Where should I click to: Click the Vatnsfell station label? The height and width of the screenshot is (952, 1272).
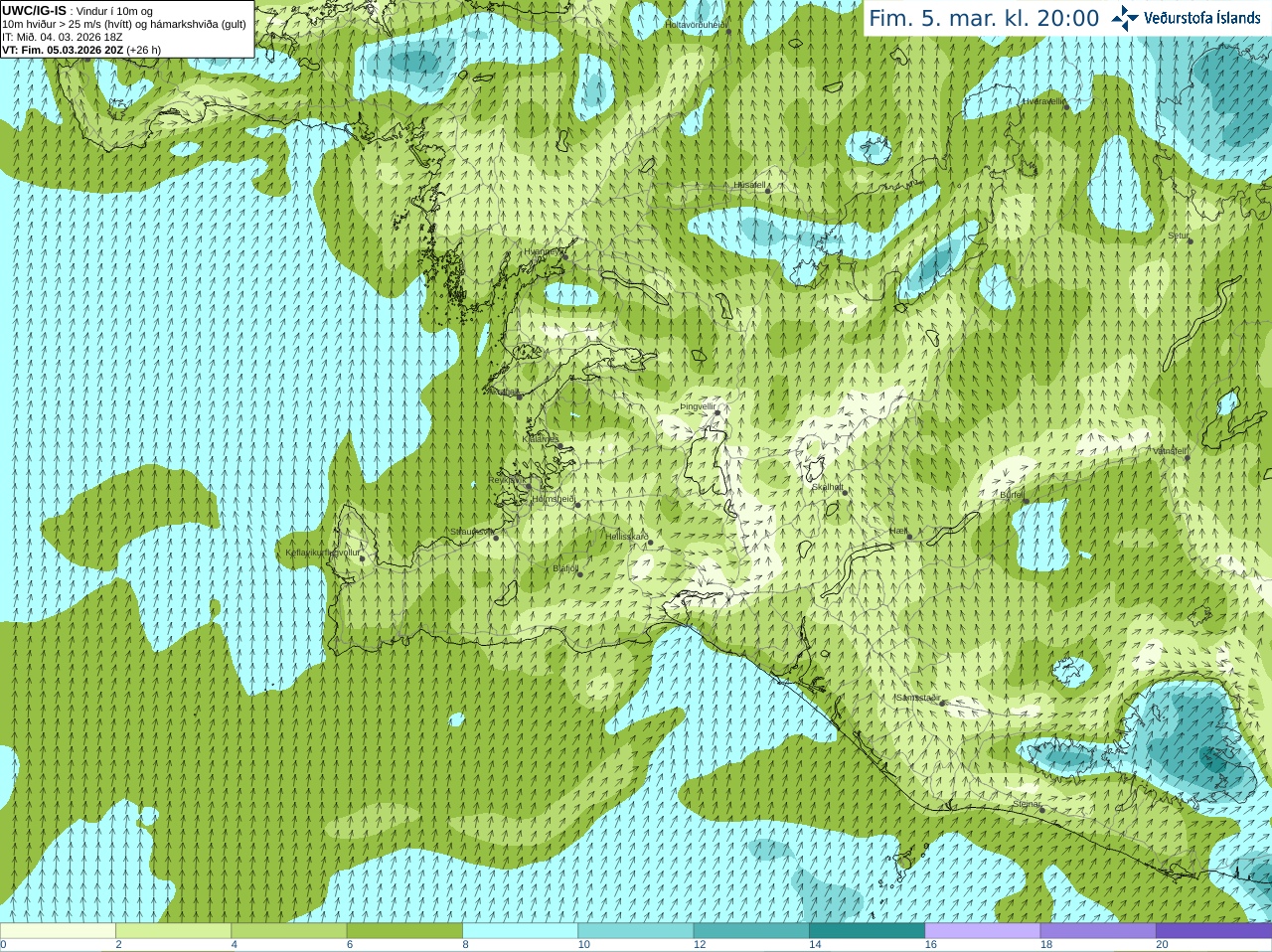pyautogui.click(x=1170, y=451)
